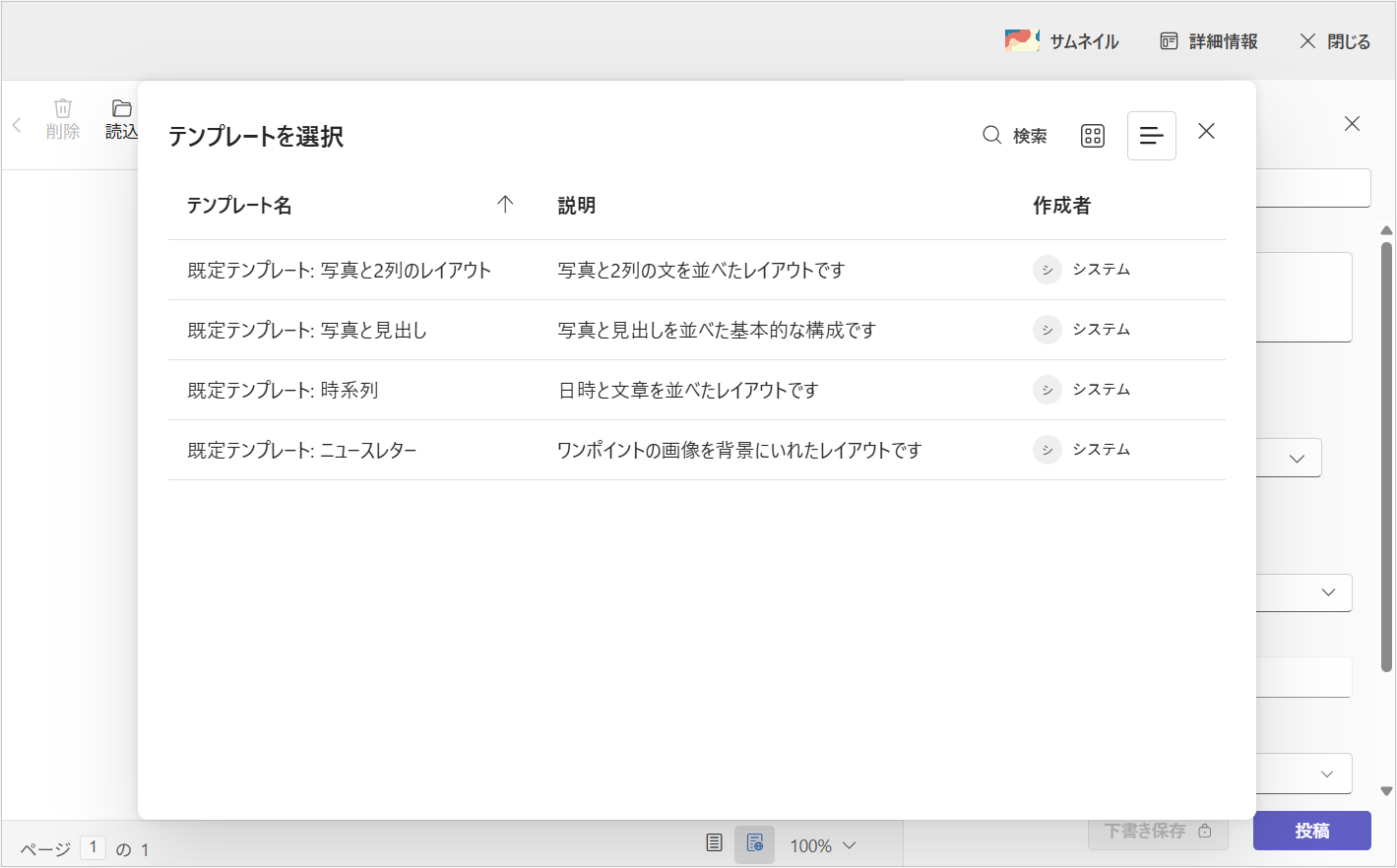Open the 100% zoom dropdown
The height and width of the screenshot is (868, 1397).
point(822,846)
